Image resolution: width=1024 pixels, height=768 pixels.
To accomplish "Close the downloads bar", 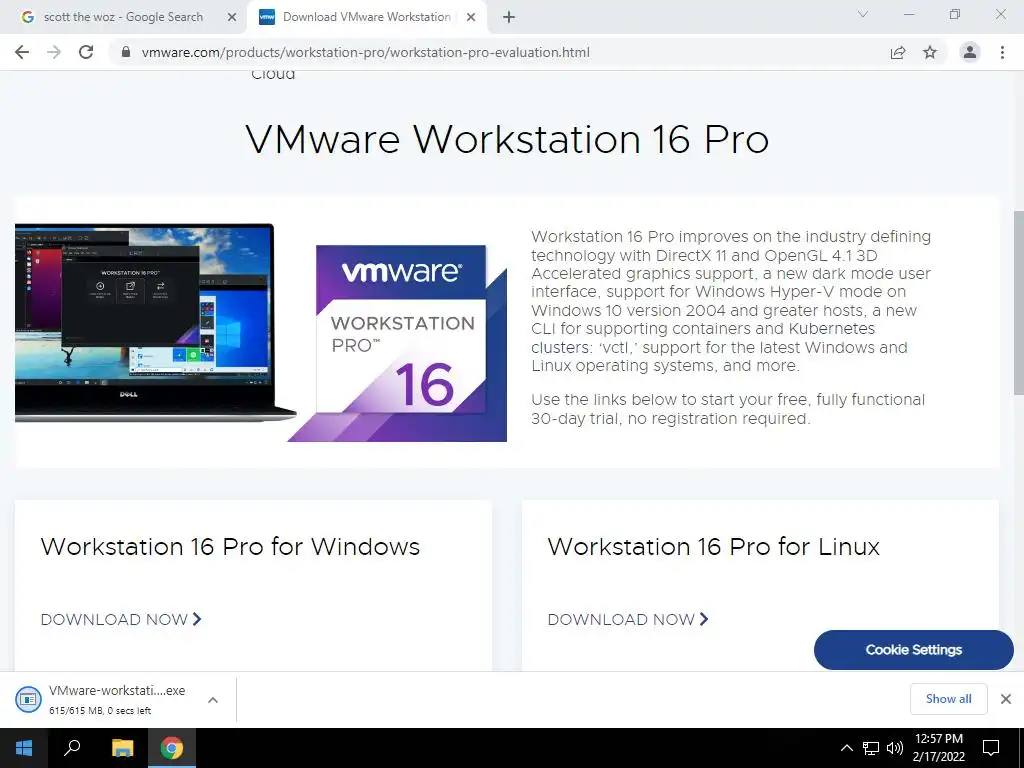I will pyautogui.click(x=1006, y=699).
